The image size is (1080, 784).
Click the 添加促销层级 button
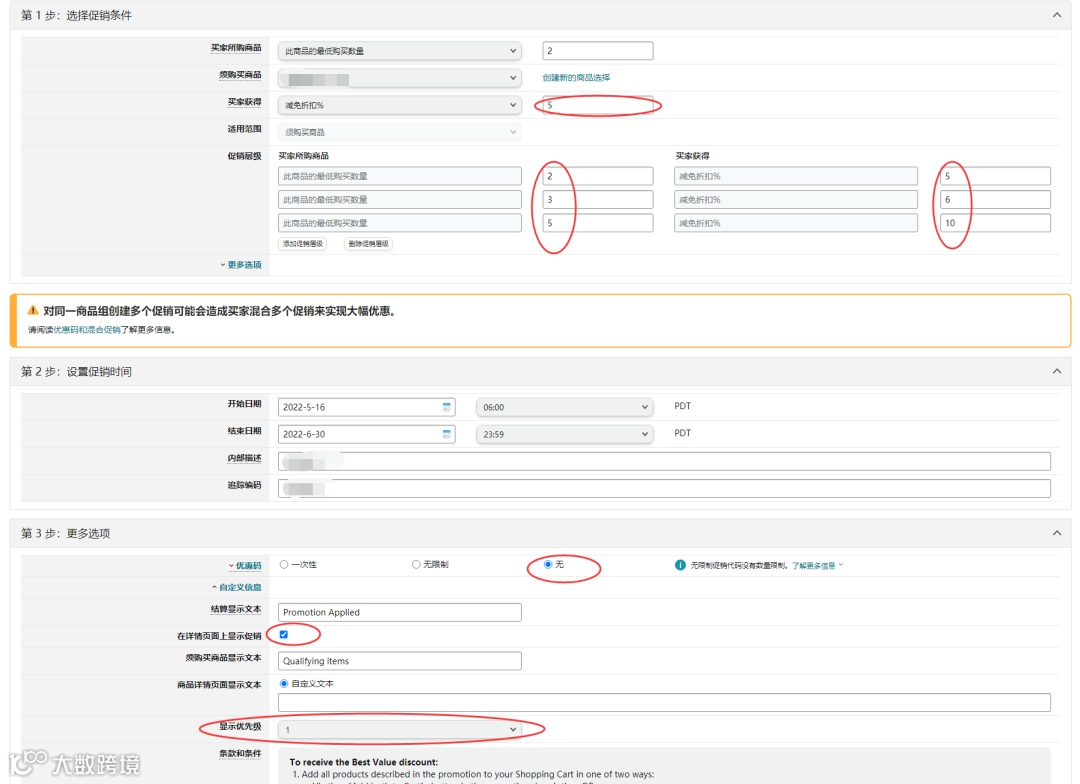coord(302,243)
